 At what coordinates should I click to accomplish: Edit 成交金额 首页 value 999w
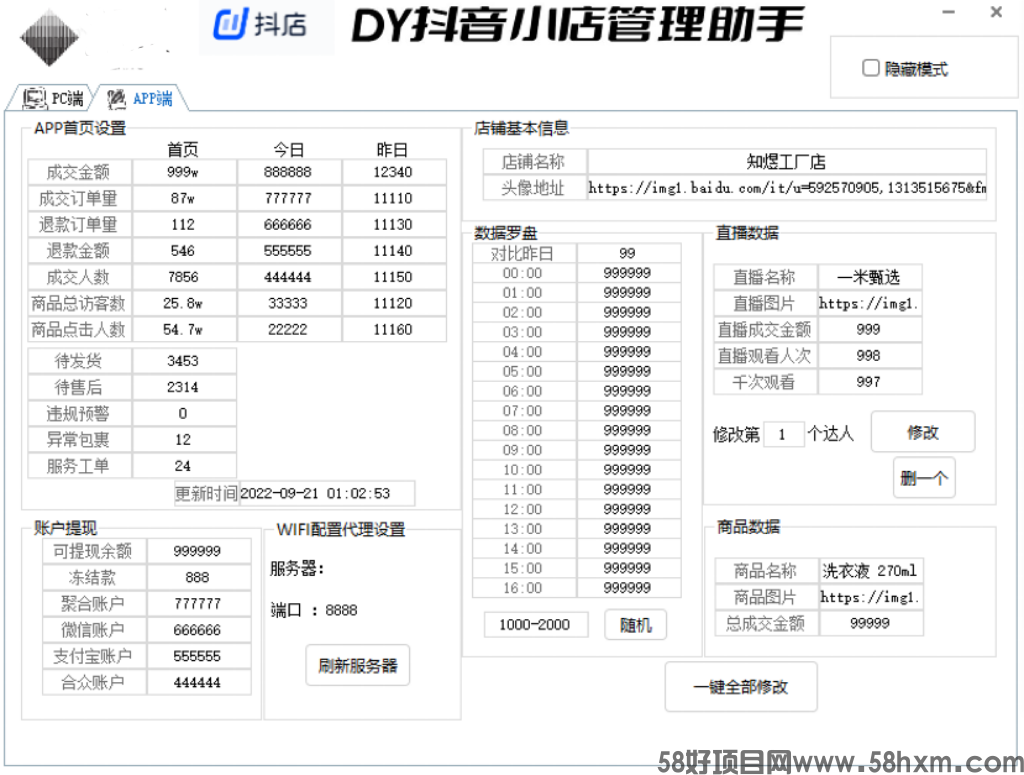[184, 172]
